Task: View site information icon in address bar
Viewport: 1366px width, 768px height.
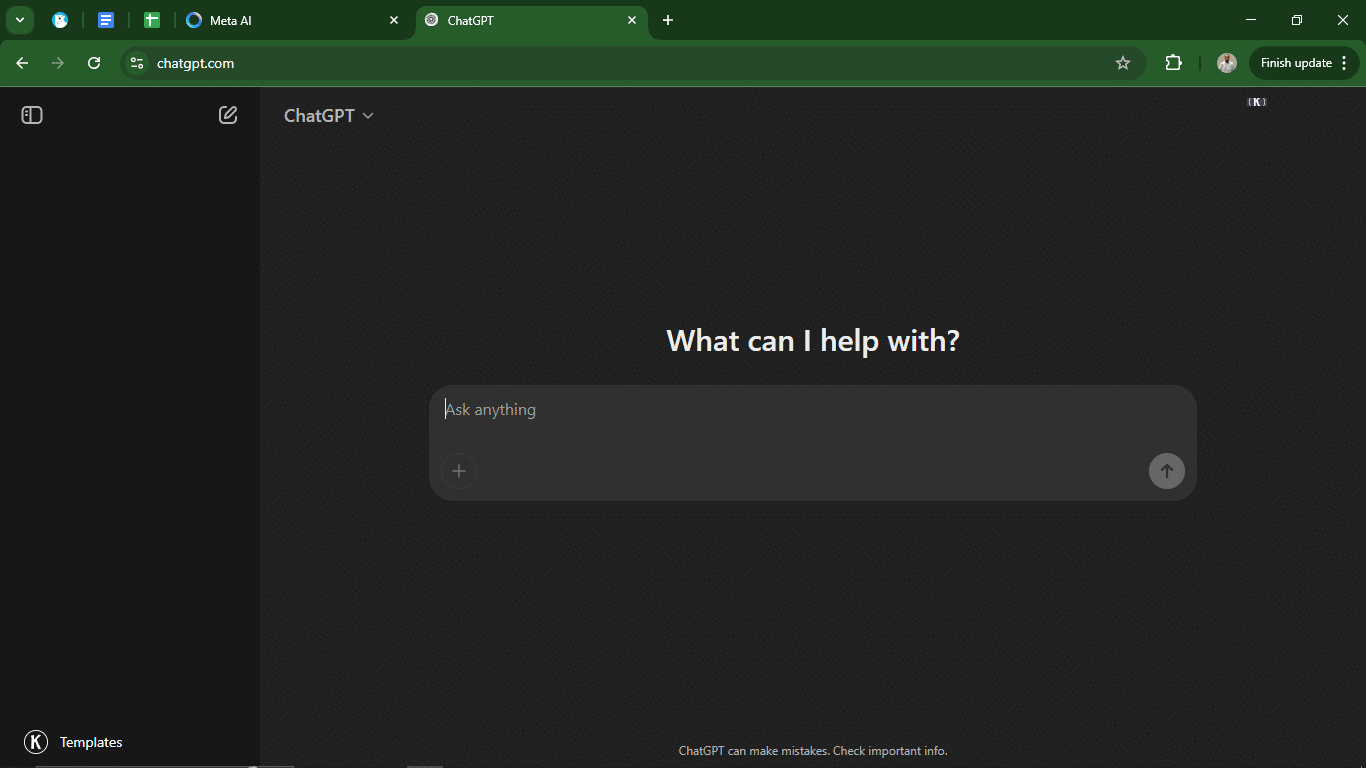Action: coord(138,63)
